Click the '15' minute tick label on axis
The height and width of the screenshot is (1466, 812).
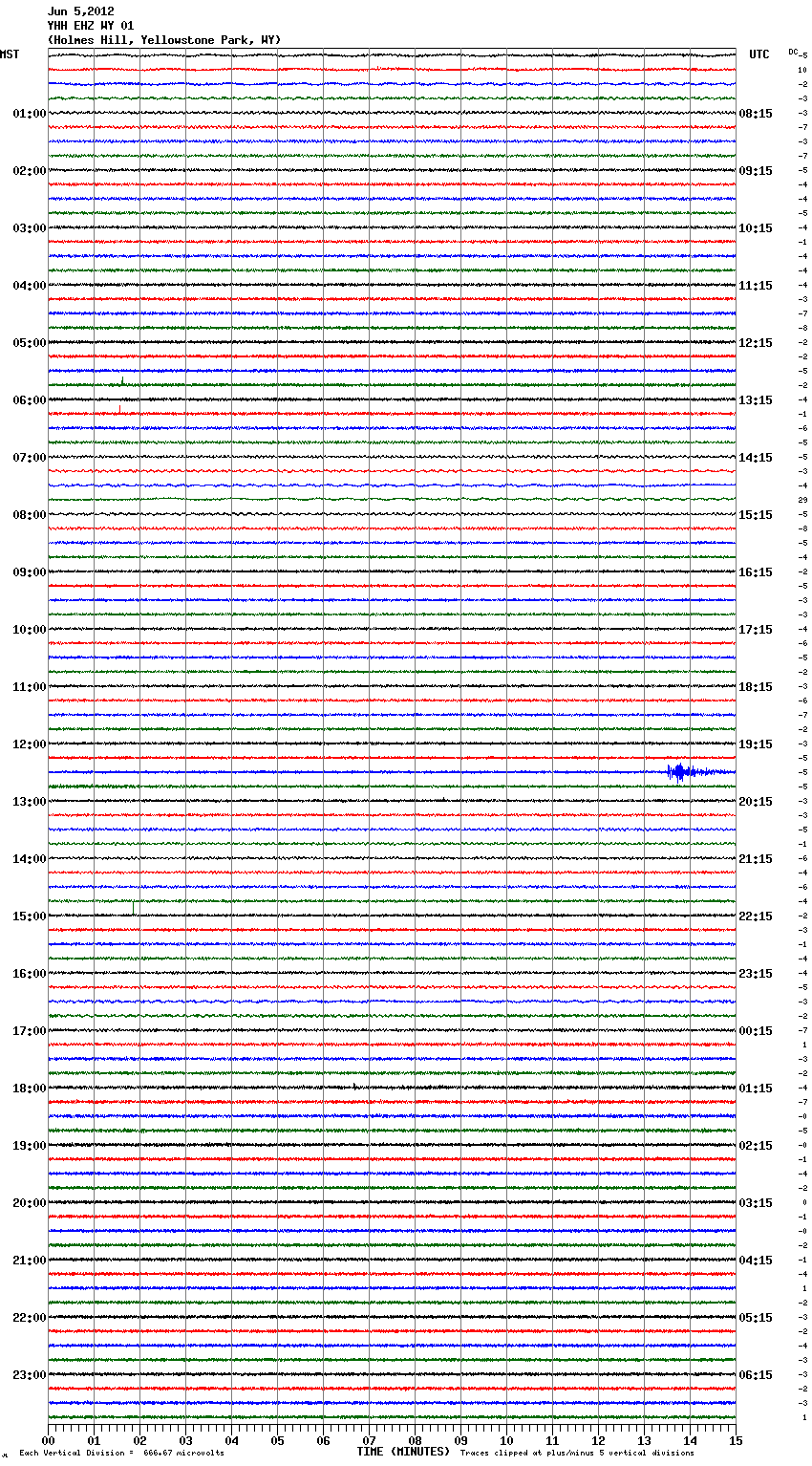736,1440
